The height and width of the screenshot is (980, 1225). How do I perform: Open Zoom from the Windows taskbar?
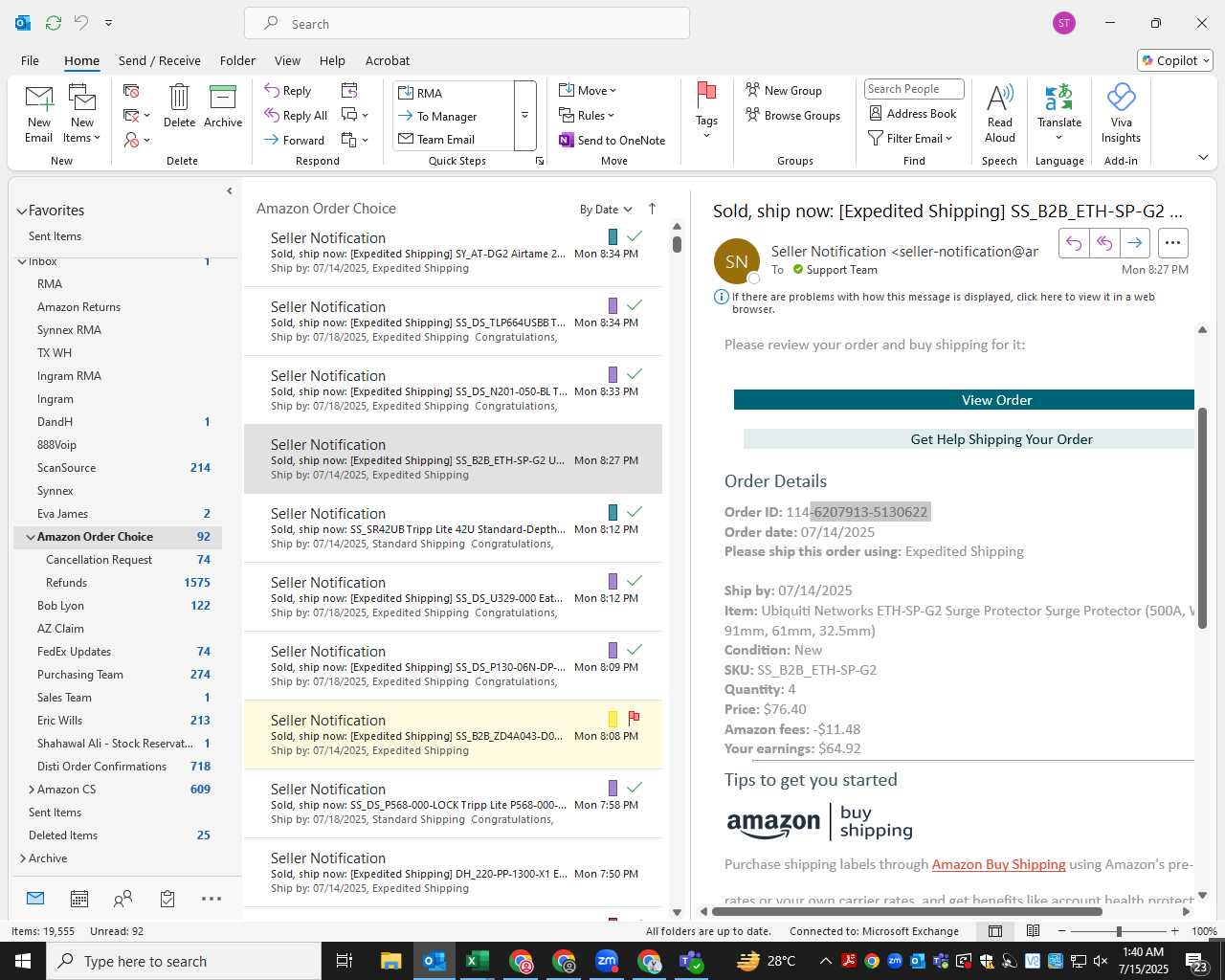(607, 961)
